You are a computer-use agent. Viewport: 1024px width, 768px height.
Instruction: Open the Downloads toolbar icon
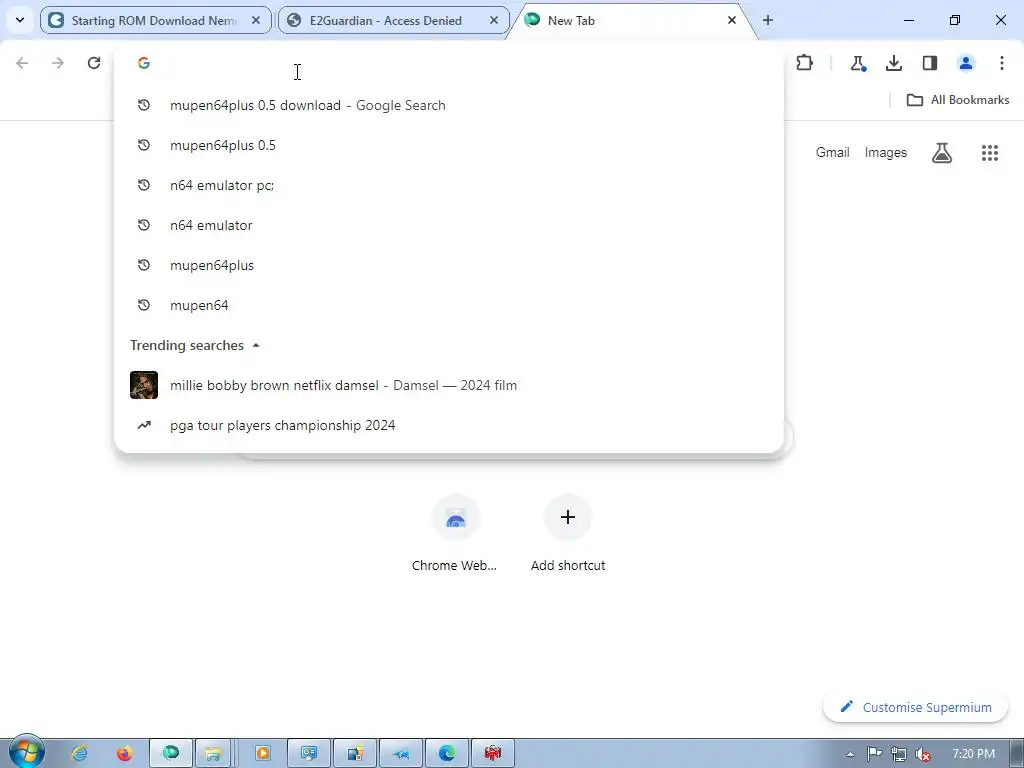coord(893,63)
